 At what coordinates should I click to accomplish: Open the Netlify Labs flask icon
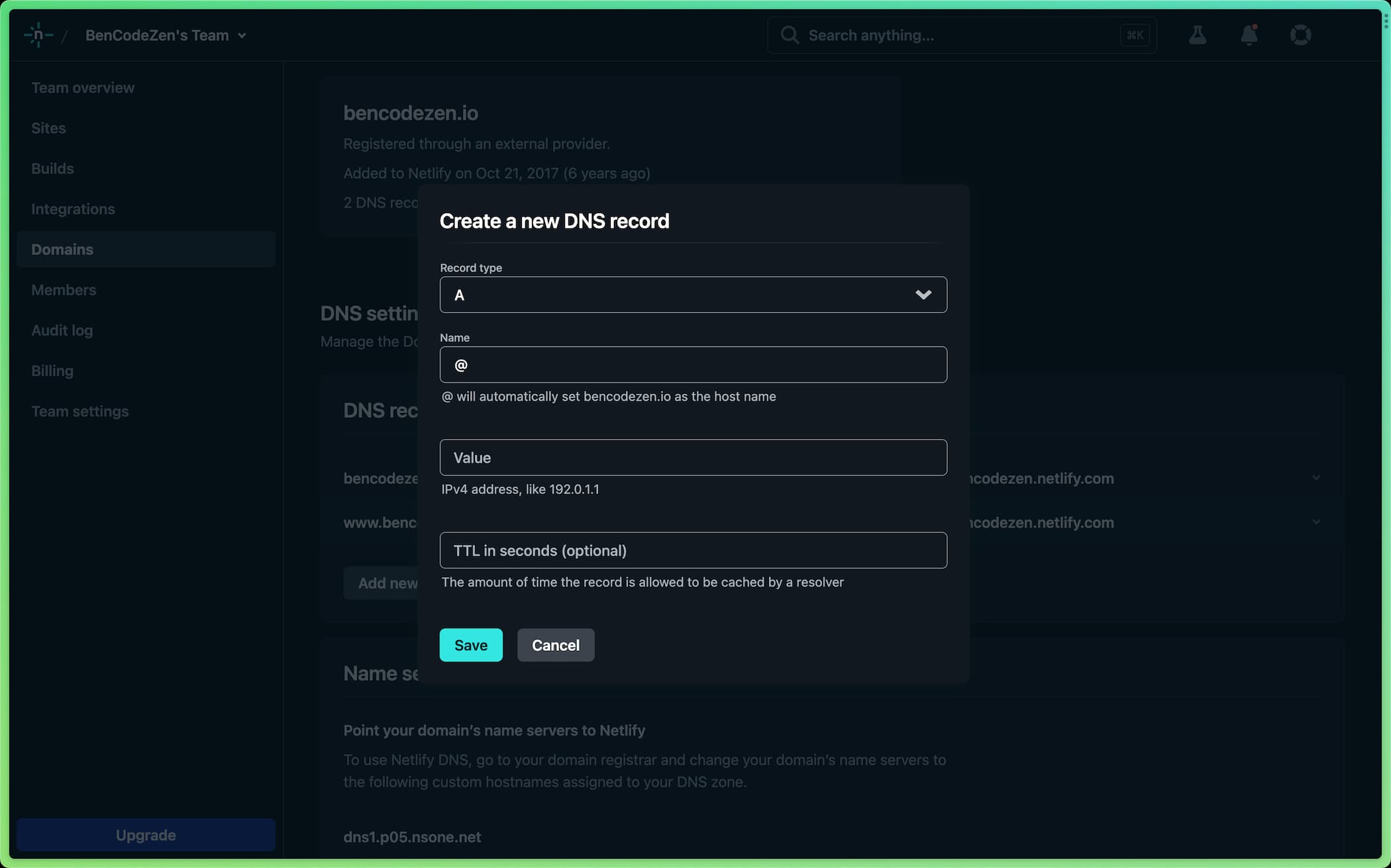[x=1197, y=35]
